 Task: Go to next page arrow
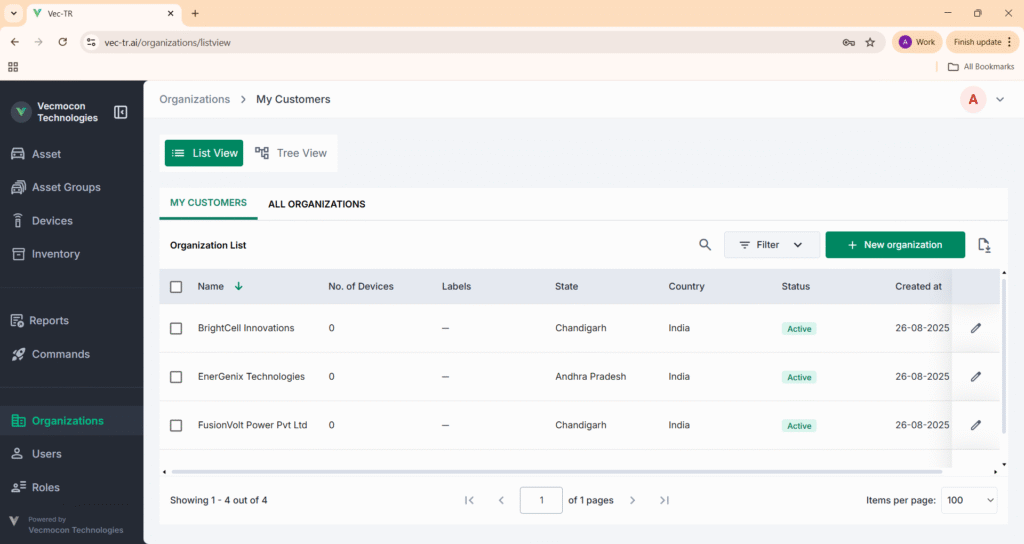click(632, 500)
